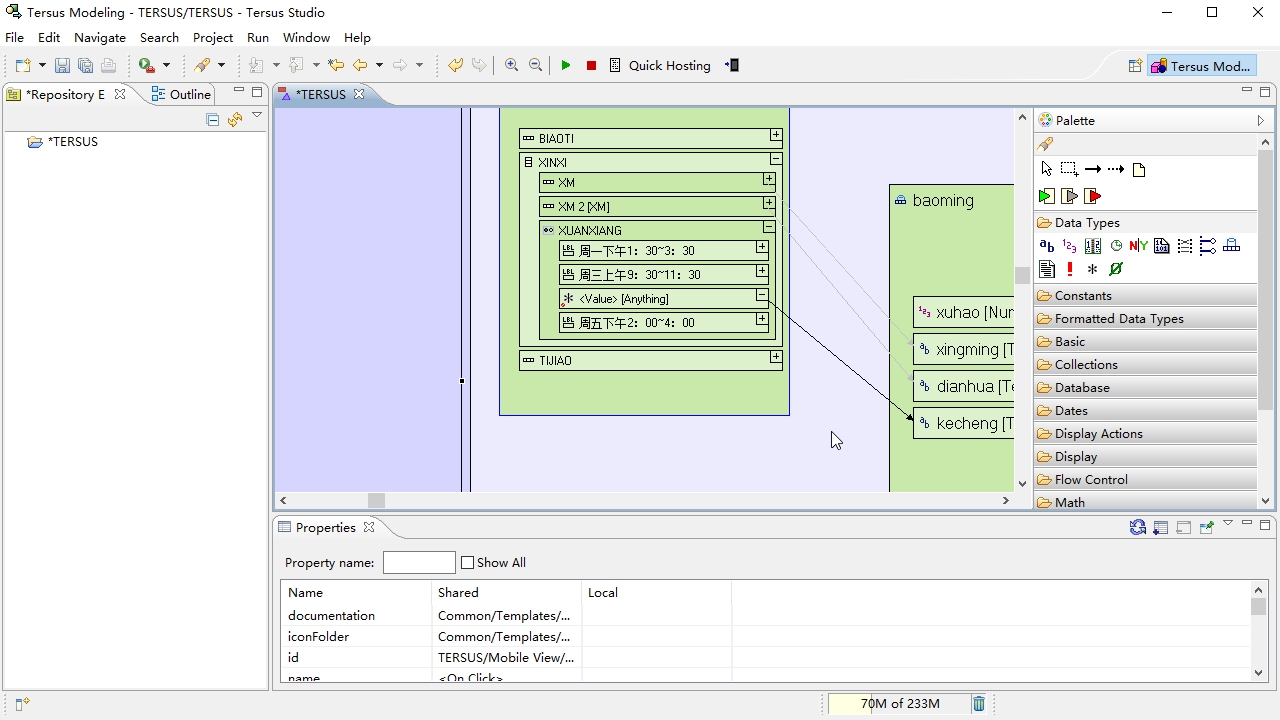The image size is (1280, 720).
Task: Select the *TERSUS editor tab
Action: pos(320,94)
